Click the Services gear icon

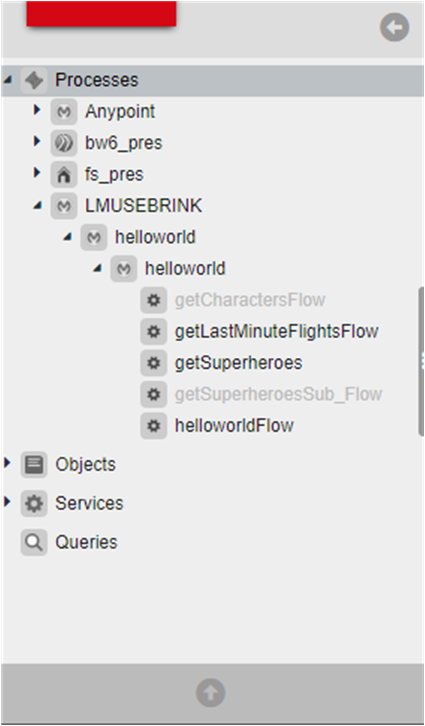click(34, 503)
